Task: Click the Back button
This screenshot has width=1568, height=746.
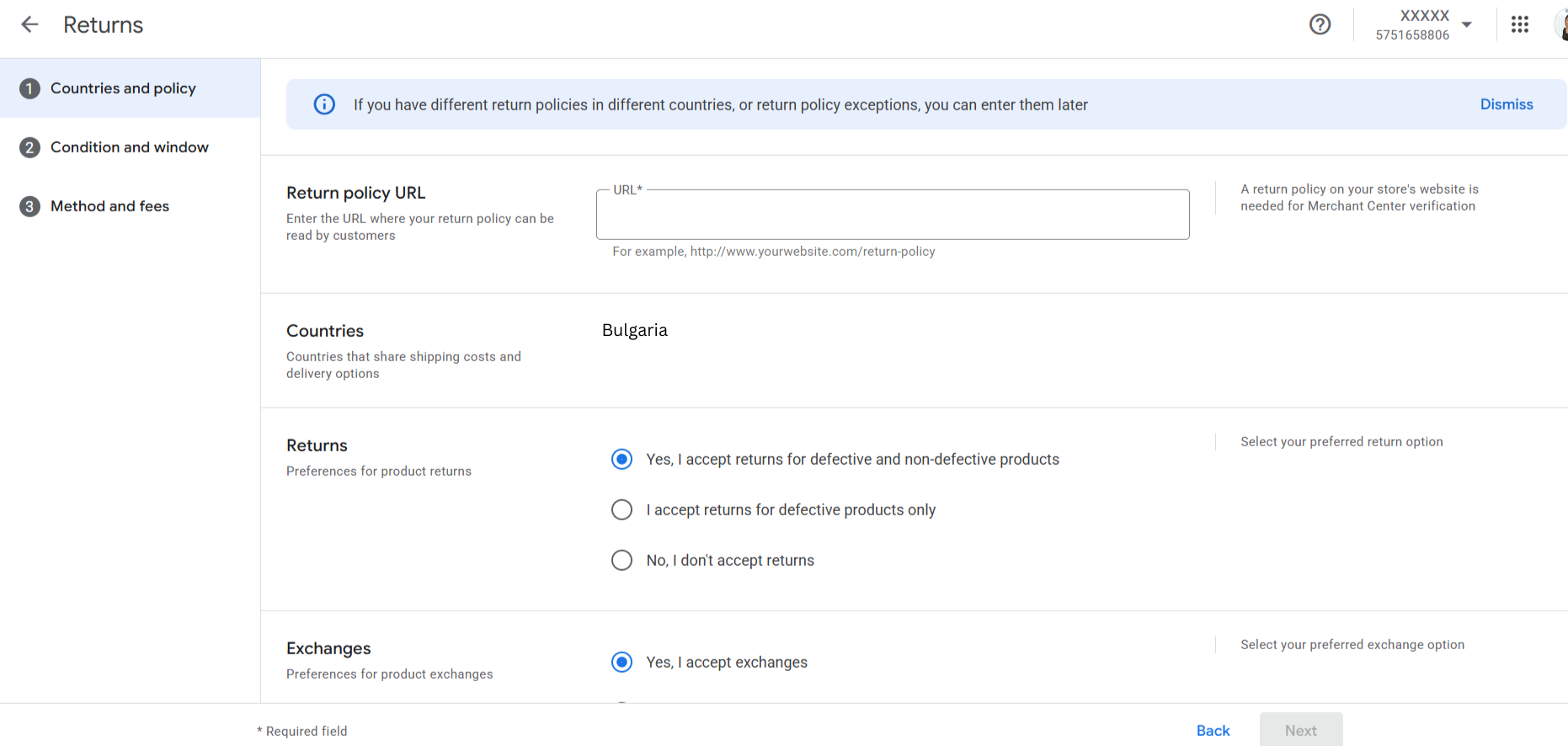Action: pos(1213,731)
